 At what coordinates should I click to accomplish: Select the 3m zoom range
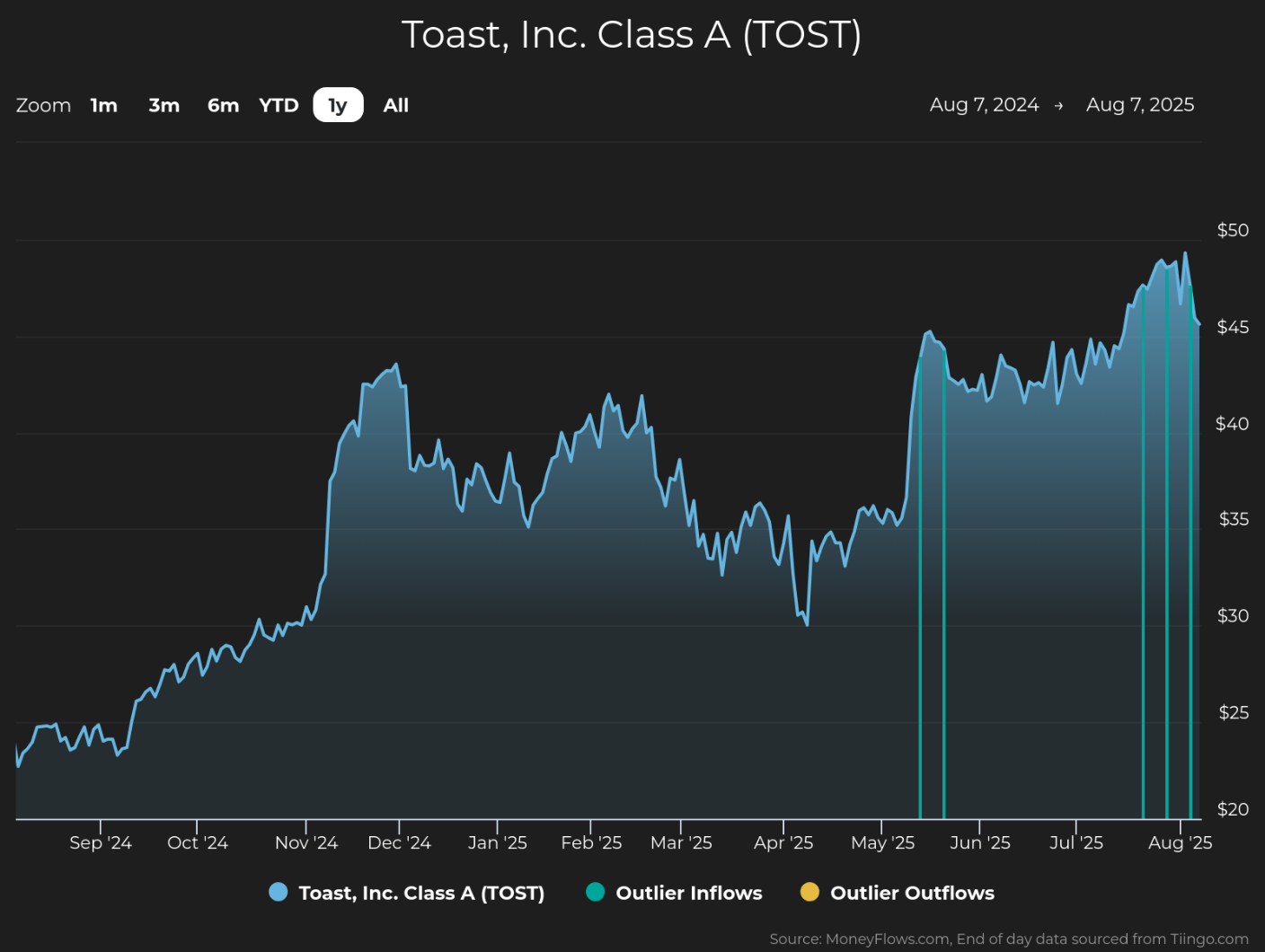point(164,105)
